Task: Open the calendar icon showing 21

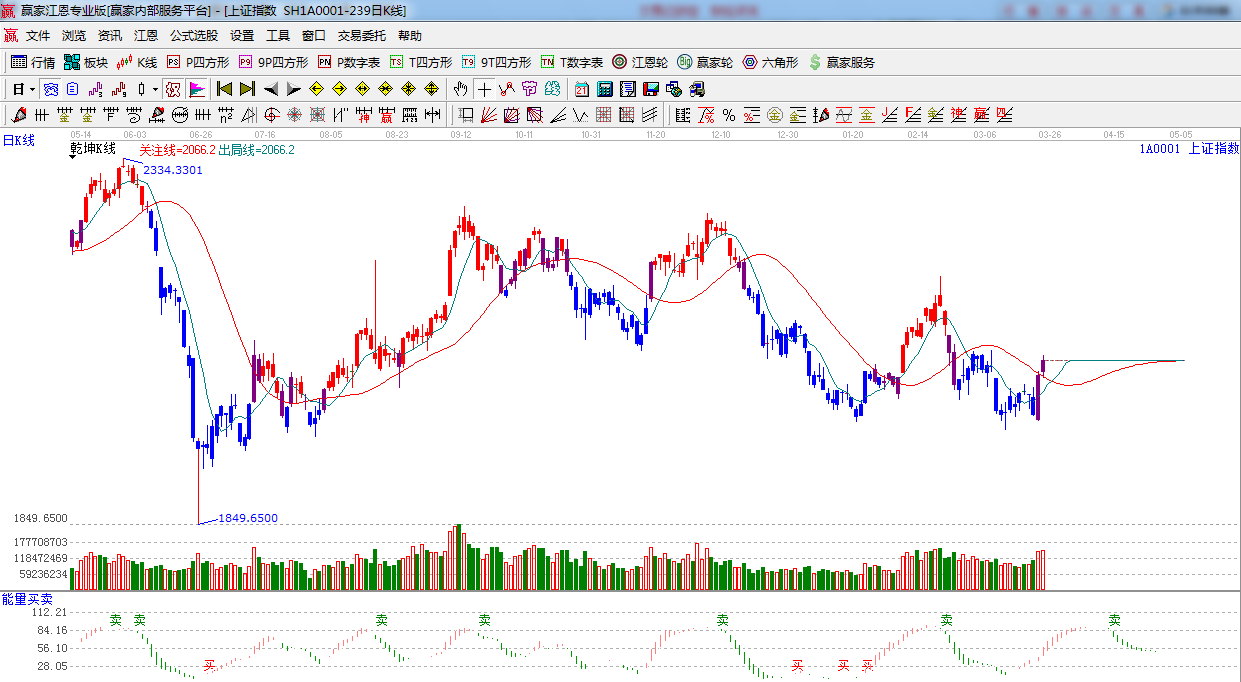Action: pos(580,89)
